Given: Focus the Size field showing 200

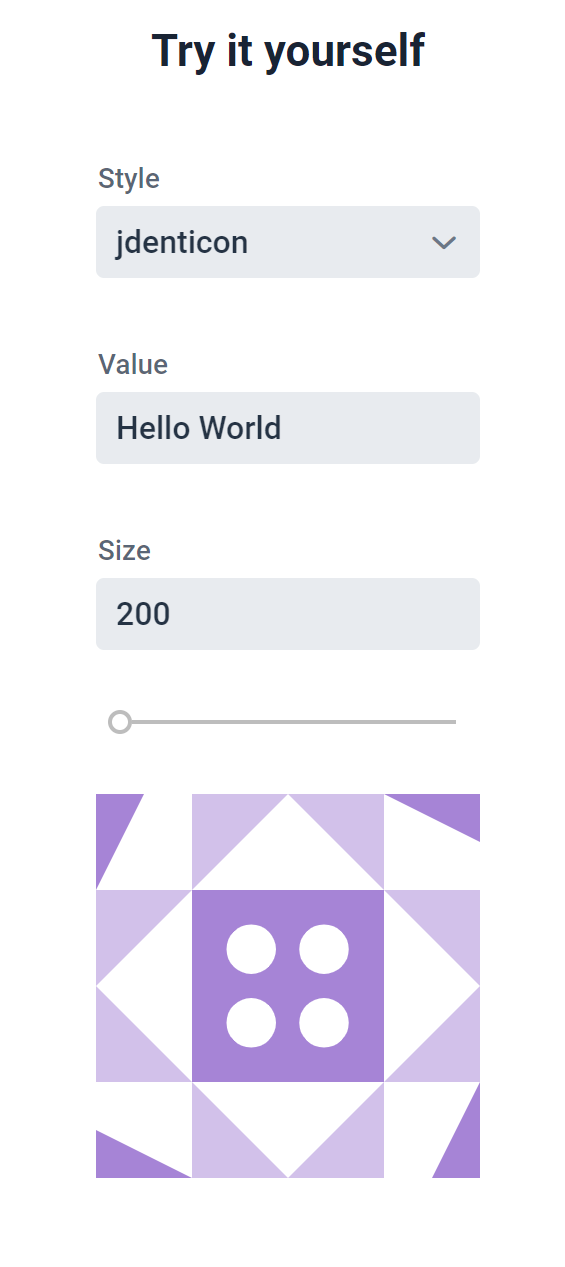Looking at the screenshot, I should click(x=288, y=614).
